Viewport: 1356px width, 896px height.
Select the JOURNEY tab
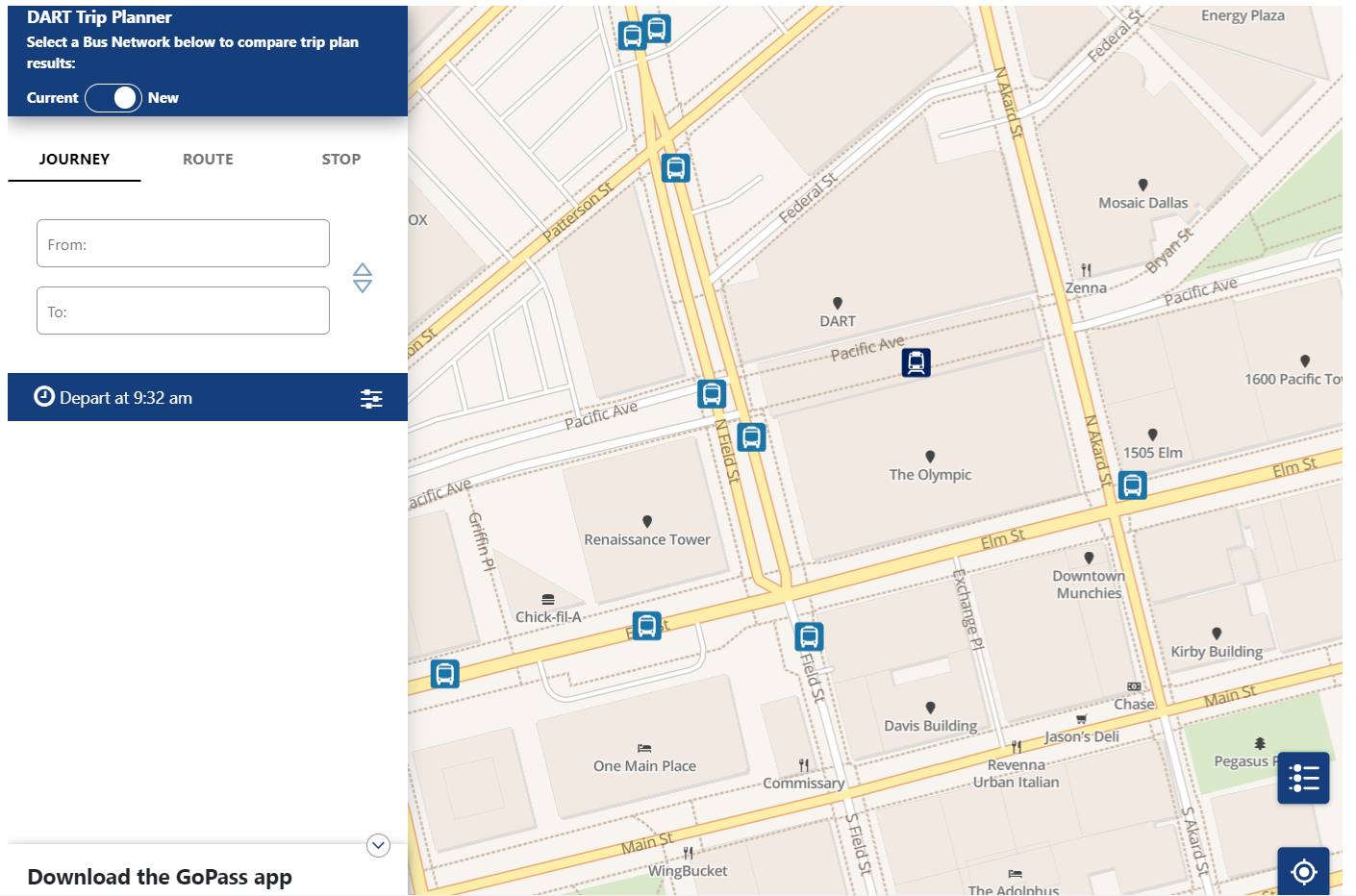74,159
